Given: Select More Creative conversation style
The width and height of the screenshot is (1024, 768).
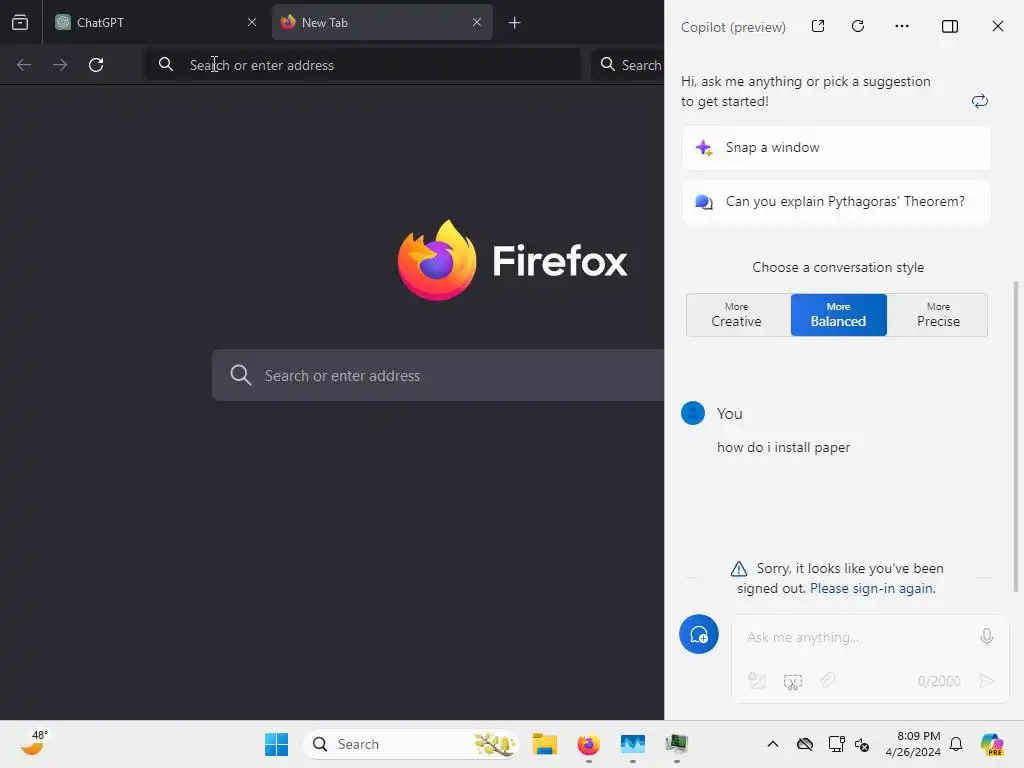Looking at the screenshot, I should tap(737, 315).
